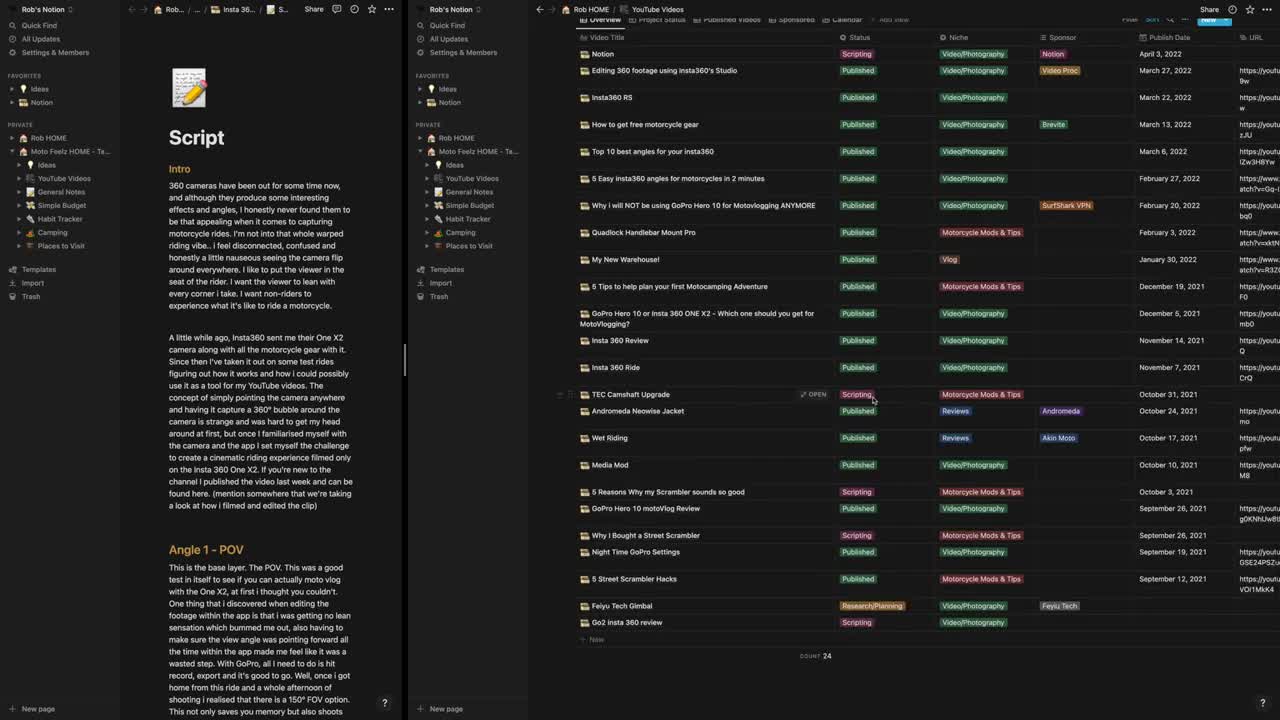1280x720 pixels.
Task: Click the Script page notepad emoji icon
Action: tap(189, 88)
